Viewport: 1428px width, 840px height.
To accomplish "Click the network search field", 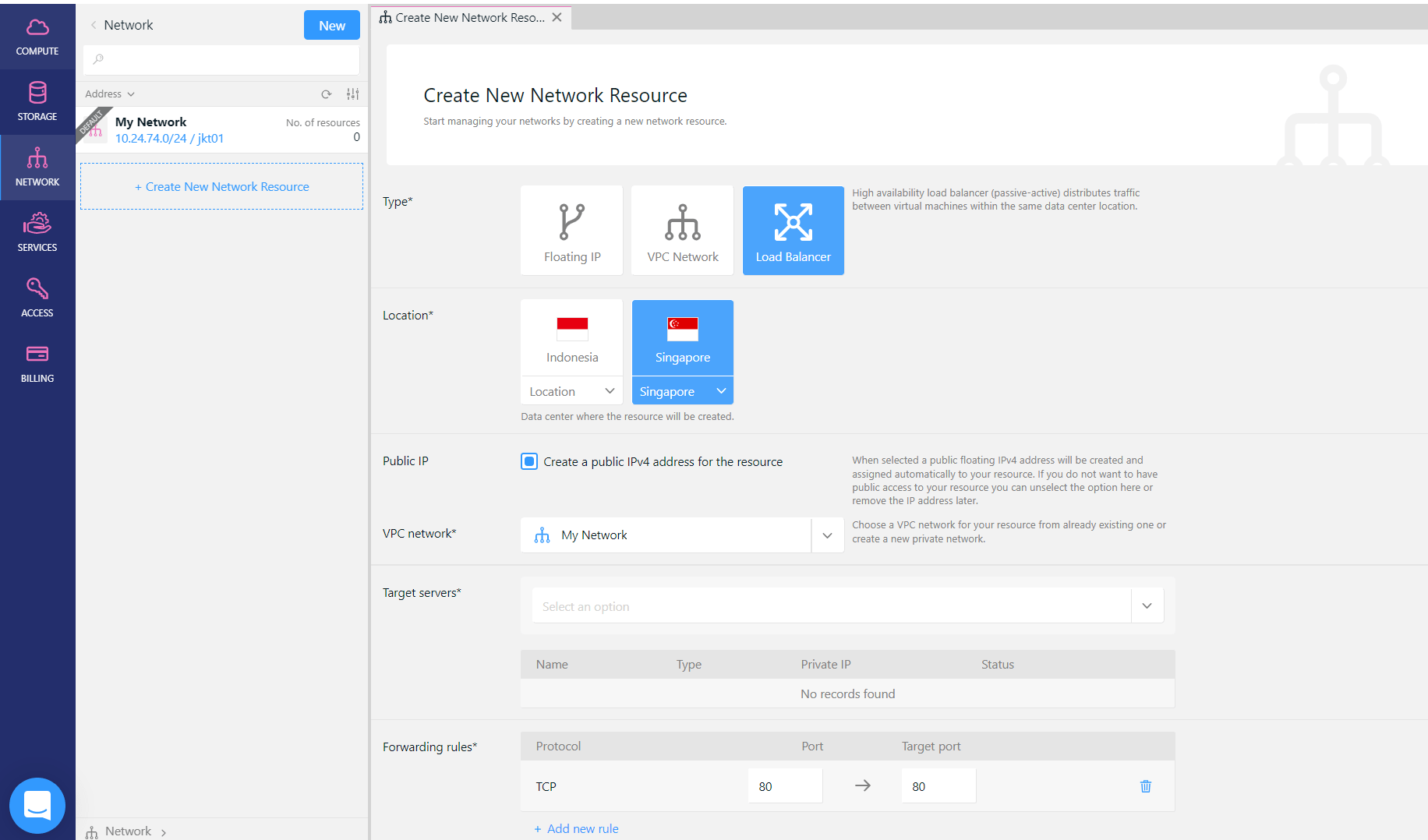I will [222, 60].
